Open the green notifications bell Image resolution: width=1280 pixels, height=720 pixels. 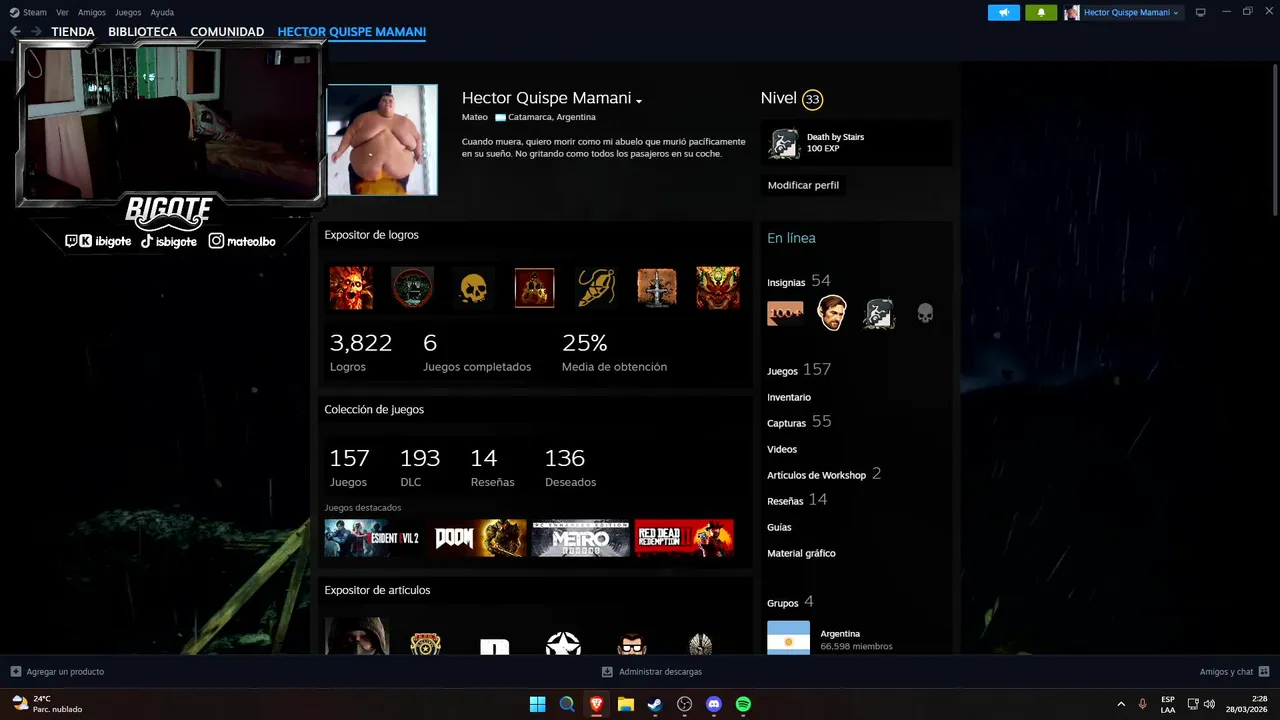click(1041, 12)
